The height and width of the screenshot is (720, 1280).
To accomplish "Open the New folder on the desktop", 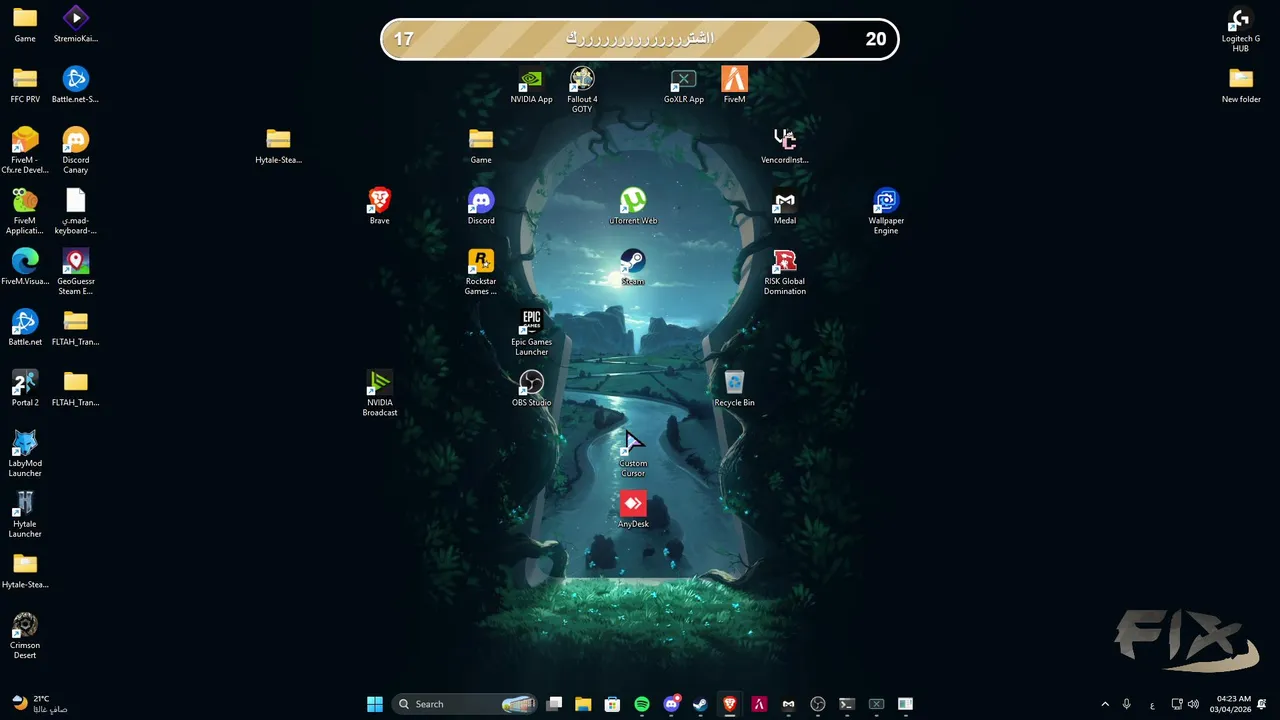I will 1240,85.
